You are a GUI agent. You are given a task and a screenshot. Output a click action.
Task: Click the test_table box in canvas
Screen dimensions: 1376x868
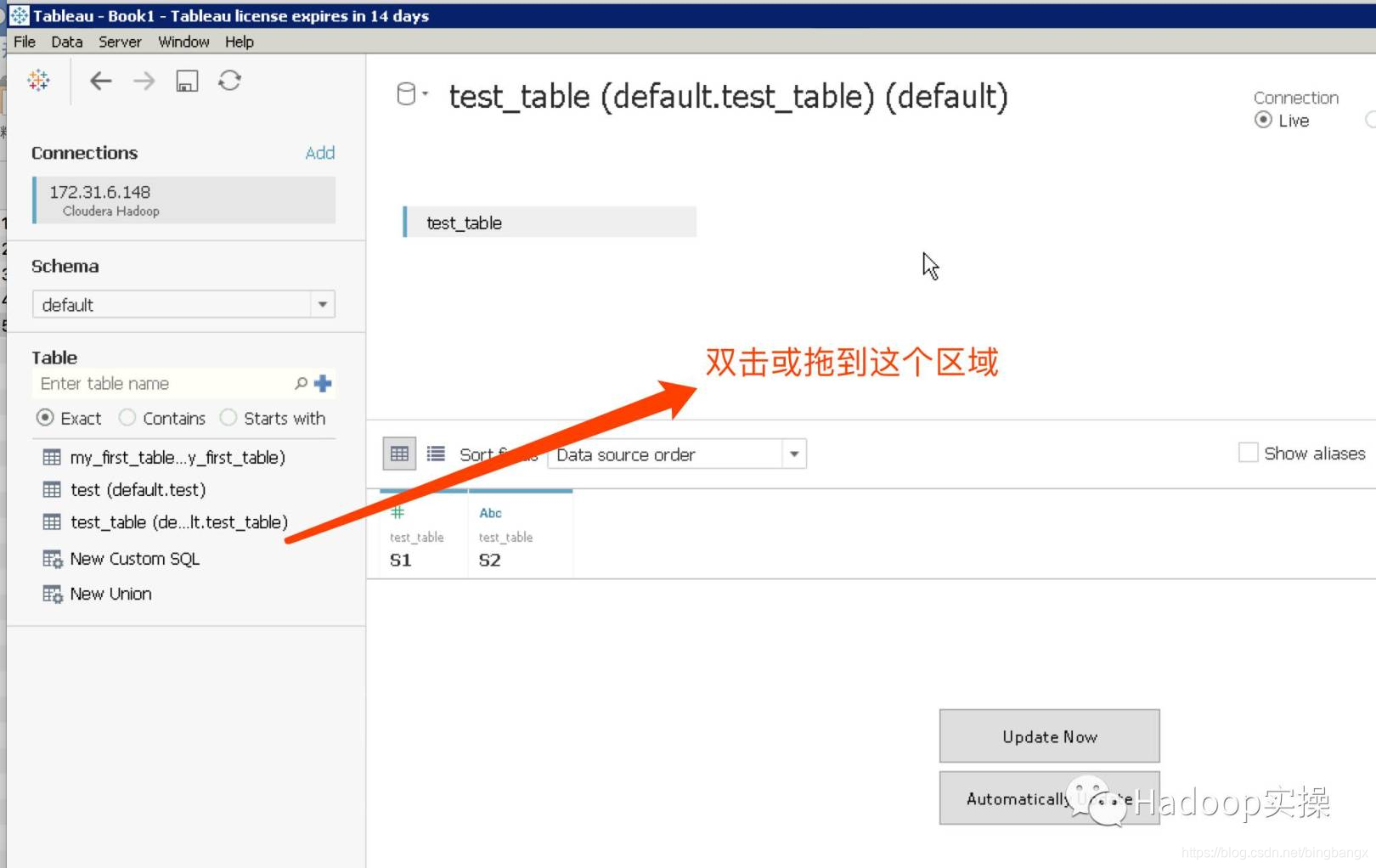point(550,222)
